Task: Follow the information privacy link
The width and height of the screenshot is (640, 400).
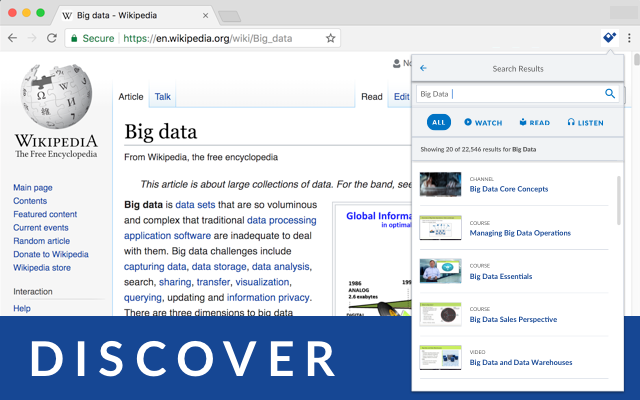Action: [268, 298]
